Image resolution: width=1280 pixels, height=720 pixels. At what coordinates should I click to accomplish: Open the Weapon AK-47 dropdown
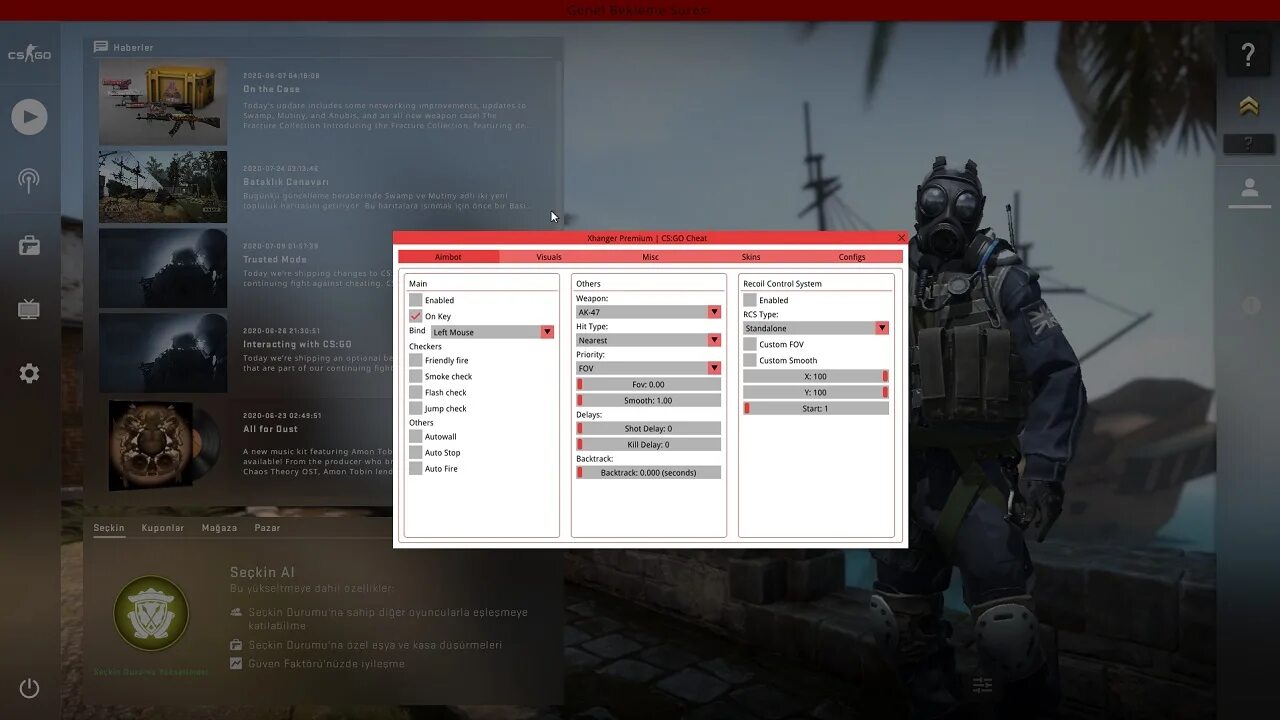tap(648, 312)
